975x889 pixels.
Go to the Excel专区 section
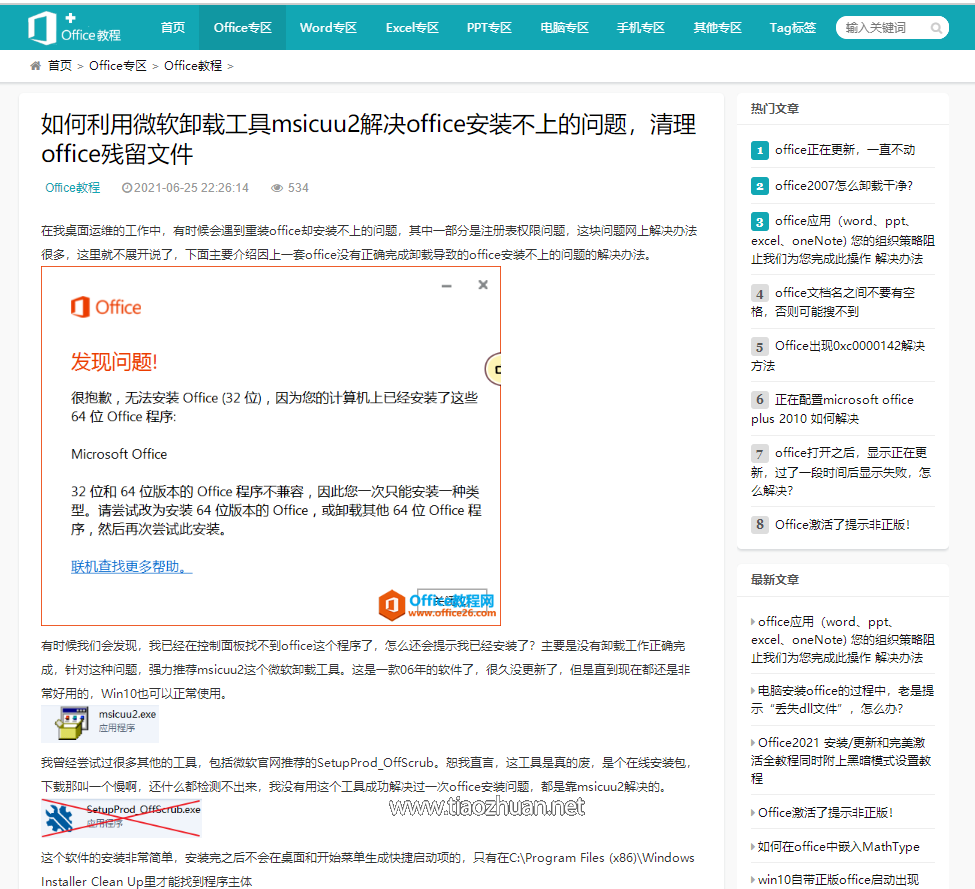[x=412, y=27]
